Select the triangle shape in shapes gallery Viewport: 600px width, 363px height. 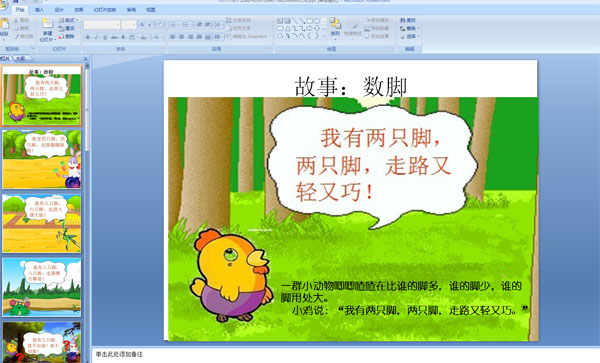(x=287, y=28)
